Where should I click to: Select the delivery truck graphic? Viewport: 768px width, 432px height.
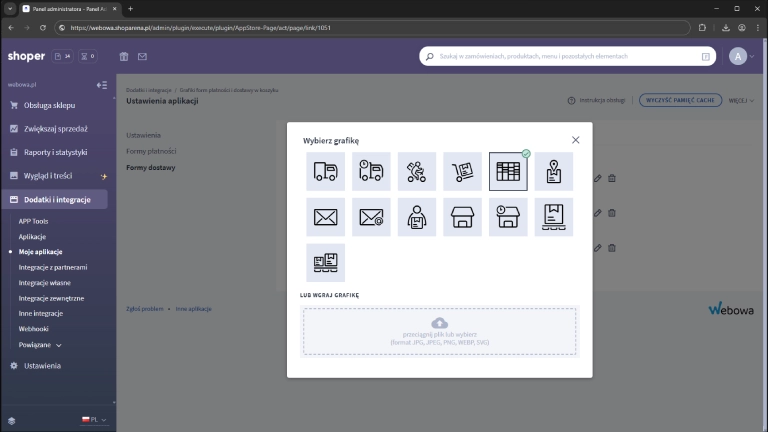pyautogui.click(x=325, y=171)
